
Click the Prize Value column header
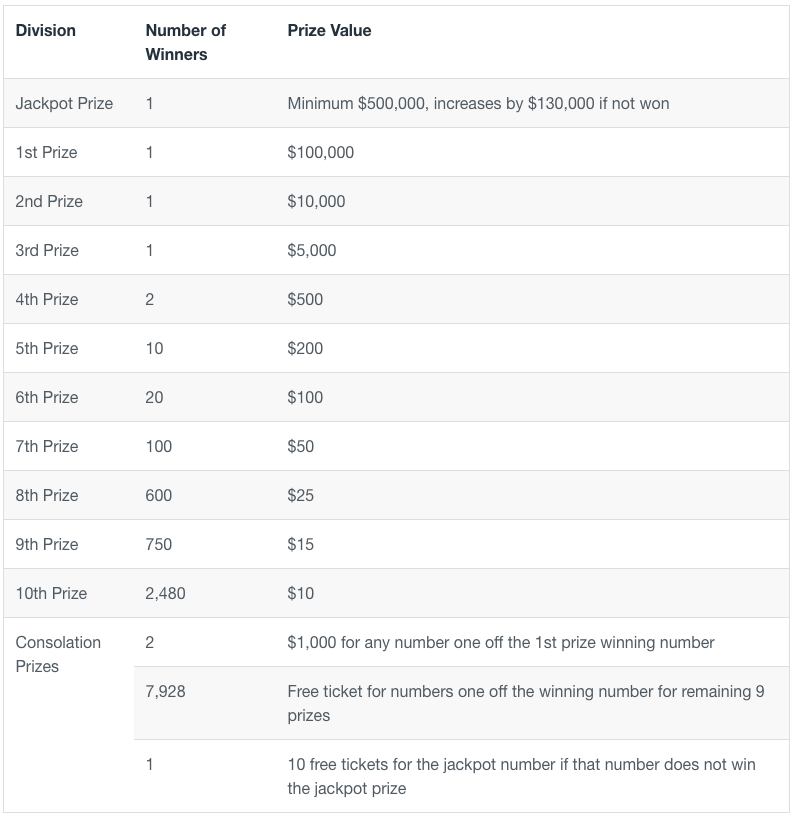329,31
